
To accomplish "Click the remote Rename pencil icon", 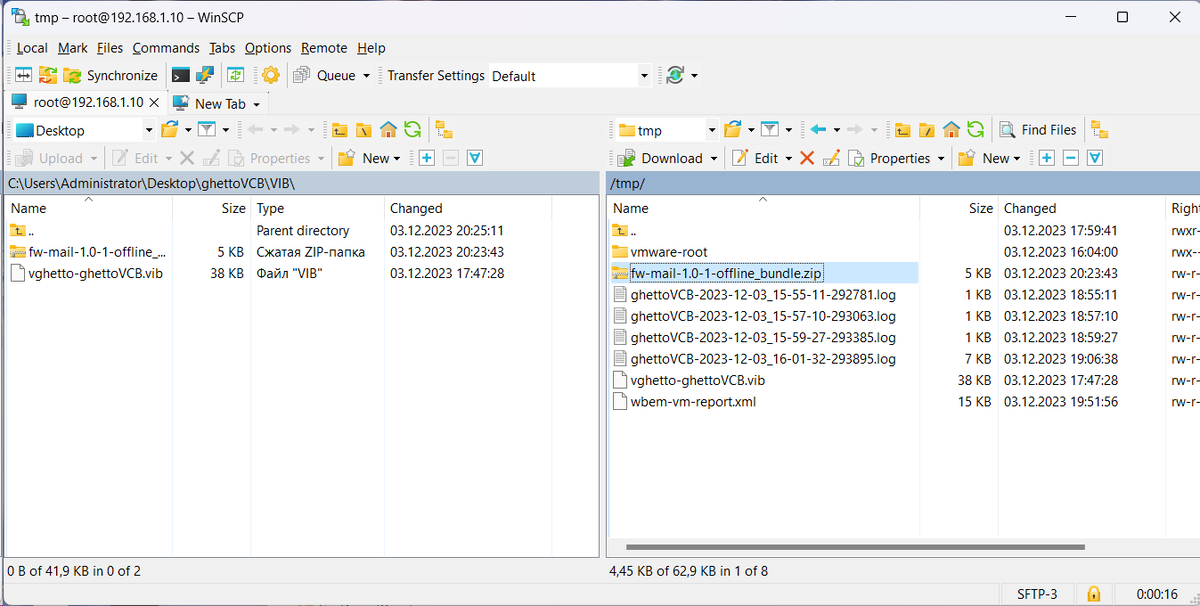I will (830, 158).
